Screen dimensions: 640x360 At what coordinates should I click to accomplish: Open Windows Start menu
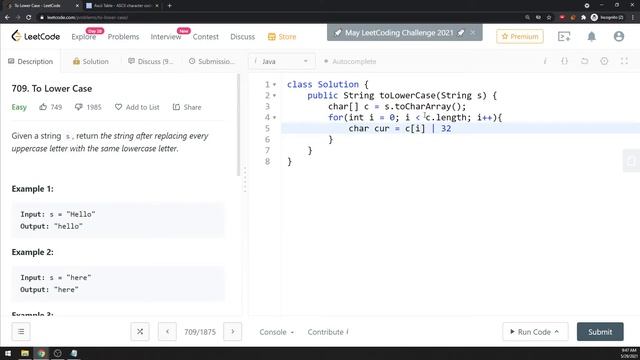point(8,353)
